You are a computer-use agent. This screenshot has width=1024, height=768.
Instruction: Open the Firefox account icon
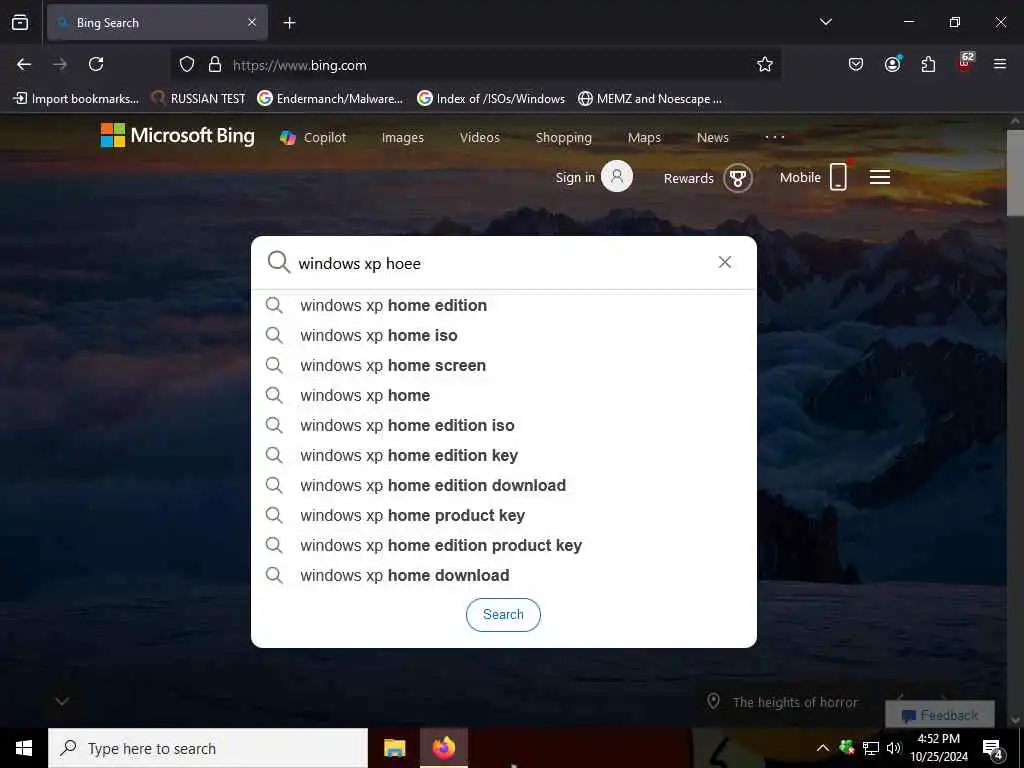(x=892, y=64)
